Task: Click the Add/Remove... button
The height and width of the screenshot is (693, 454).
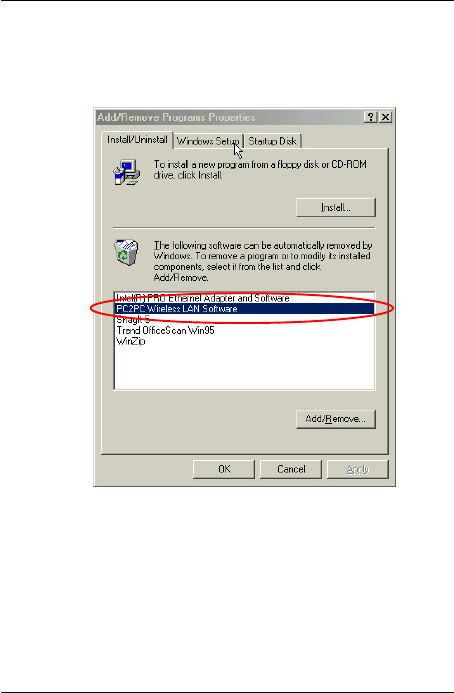Action: [336, 419]
